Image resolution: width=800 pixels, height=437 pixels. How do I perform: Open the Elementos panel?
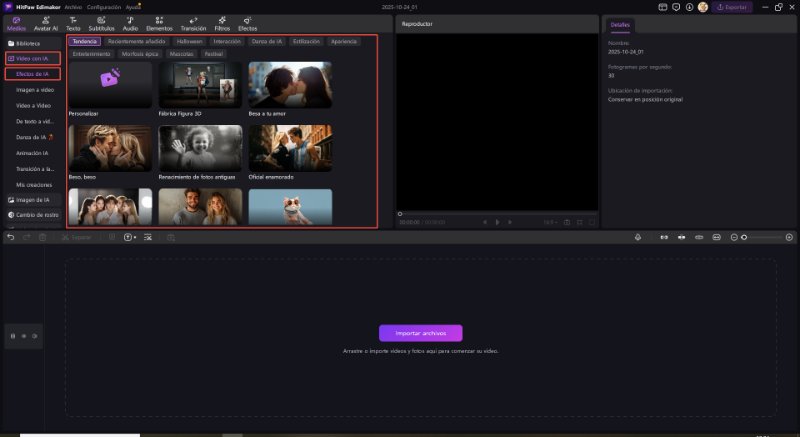pos(159,24)
